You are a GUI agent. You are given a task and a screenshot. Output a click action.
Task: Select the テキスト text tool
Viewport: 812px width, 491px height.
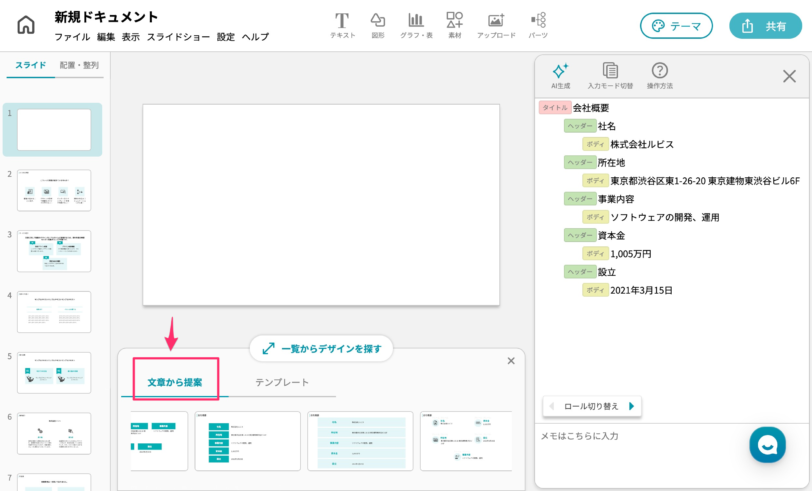(x=342, y=25)
